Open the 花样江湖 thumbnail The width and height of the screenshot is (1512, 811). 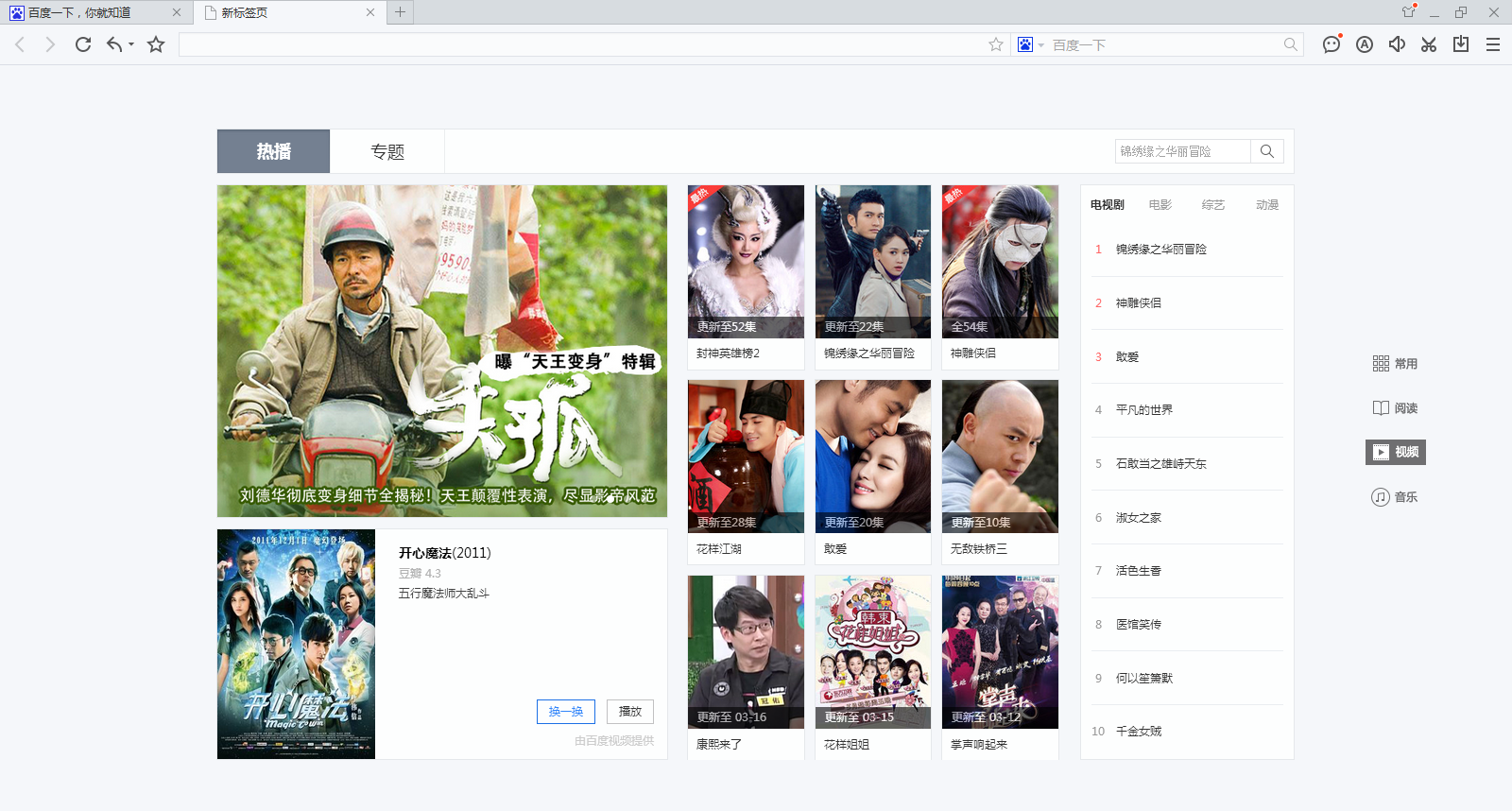coord(746,457)
